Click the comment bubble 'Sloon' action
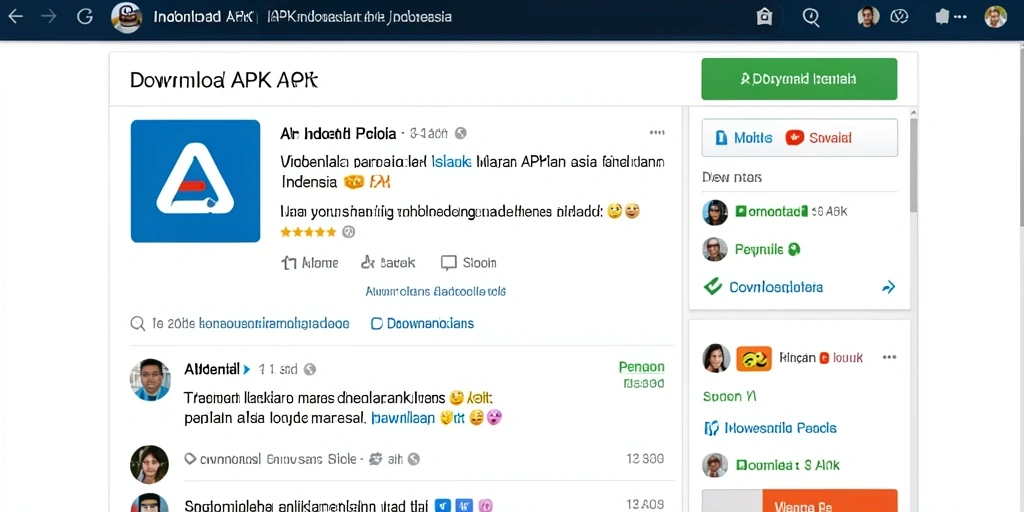 pyautogui.click(x=469, y=263)
